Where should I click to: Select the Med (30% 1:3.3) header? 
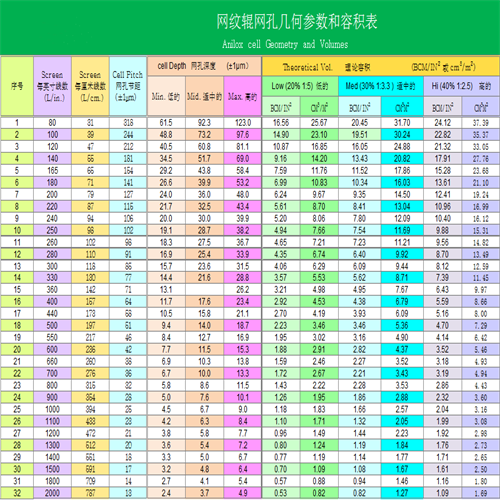tap(381, 86)
